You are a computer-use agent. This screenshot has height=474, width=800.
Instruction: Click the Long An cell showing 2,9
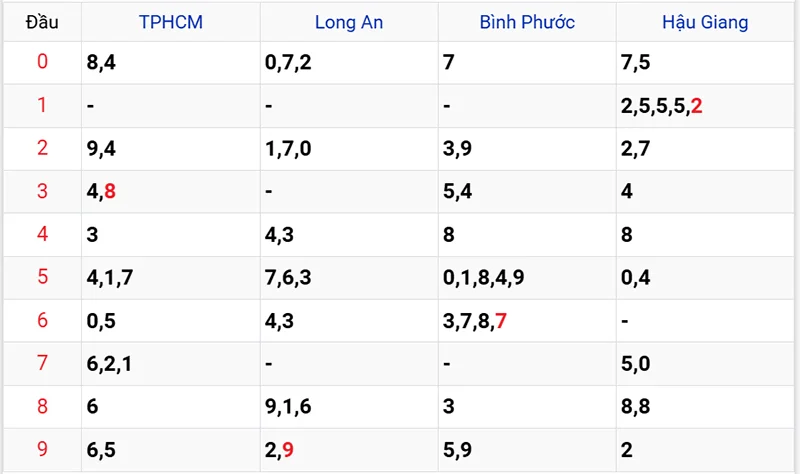click(280, 449)
